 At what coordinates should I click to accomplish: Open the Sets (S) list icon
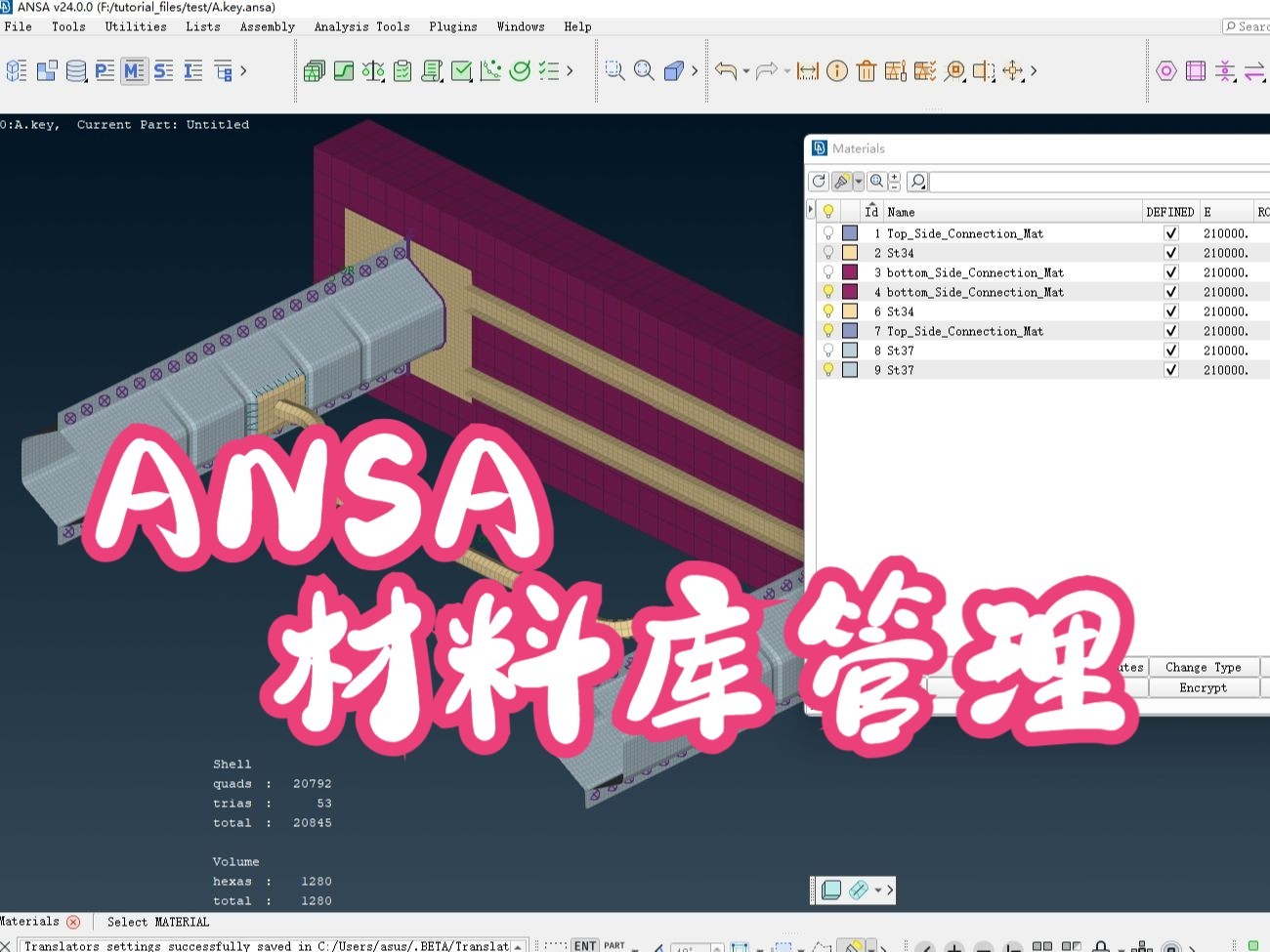click(164, 70)
